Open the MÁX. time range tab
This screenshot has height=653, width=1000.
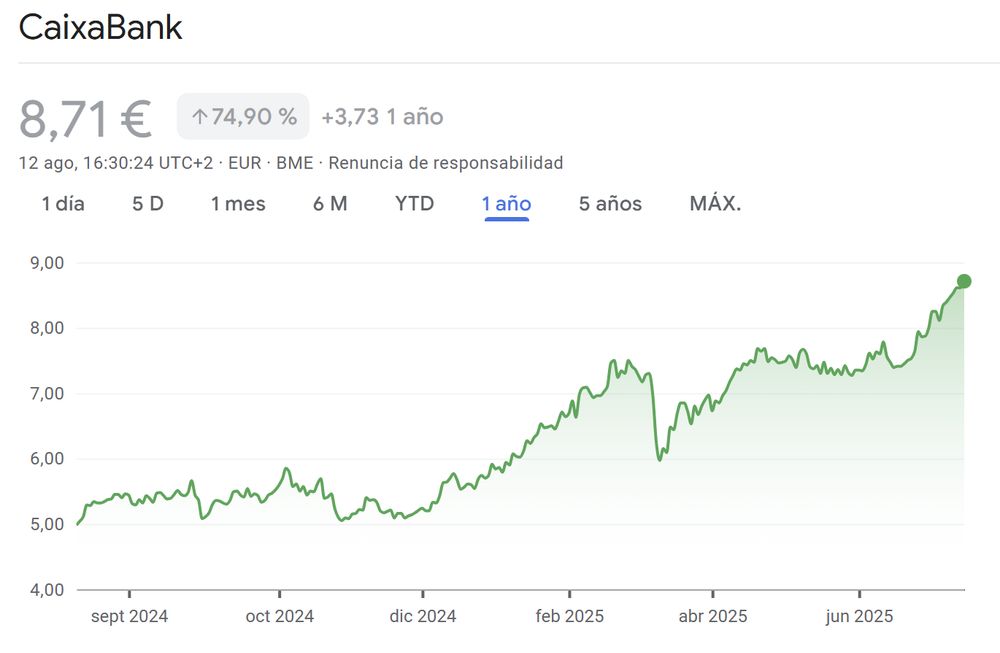[715, 204]
